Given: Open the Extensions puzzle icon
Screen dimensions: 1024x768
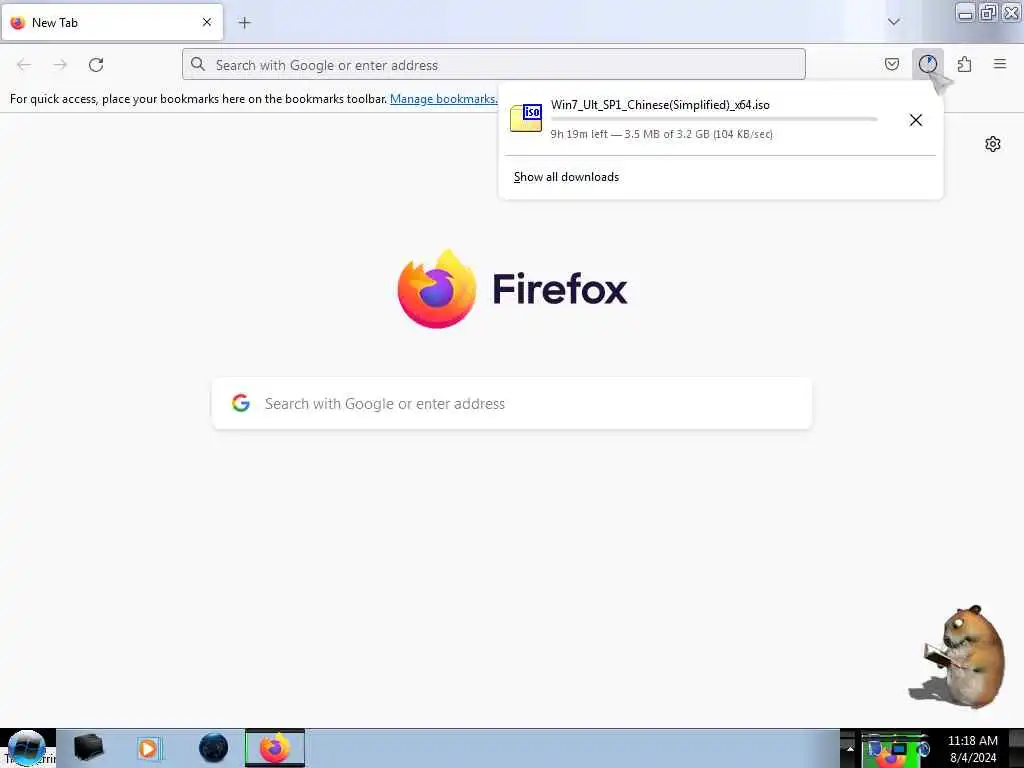Looking at the screenshot, I should coord(964,64).
